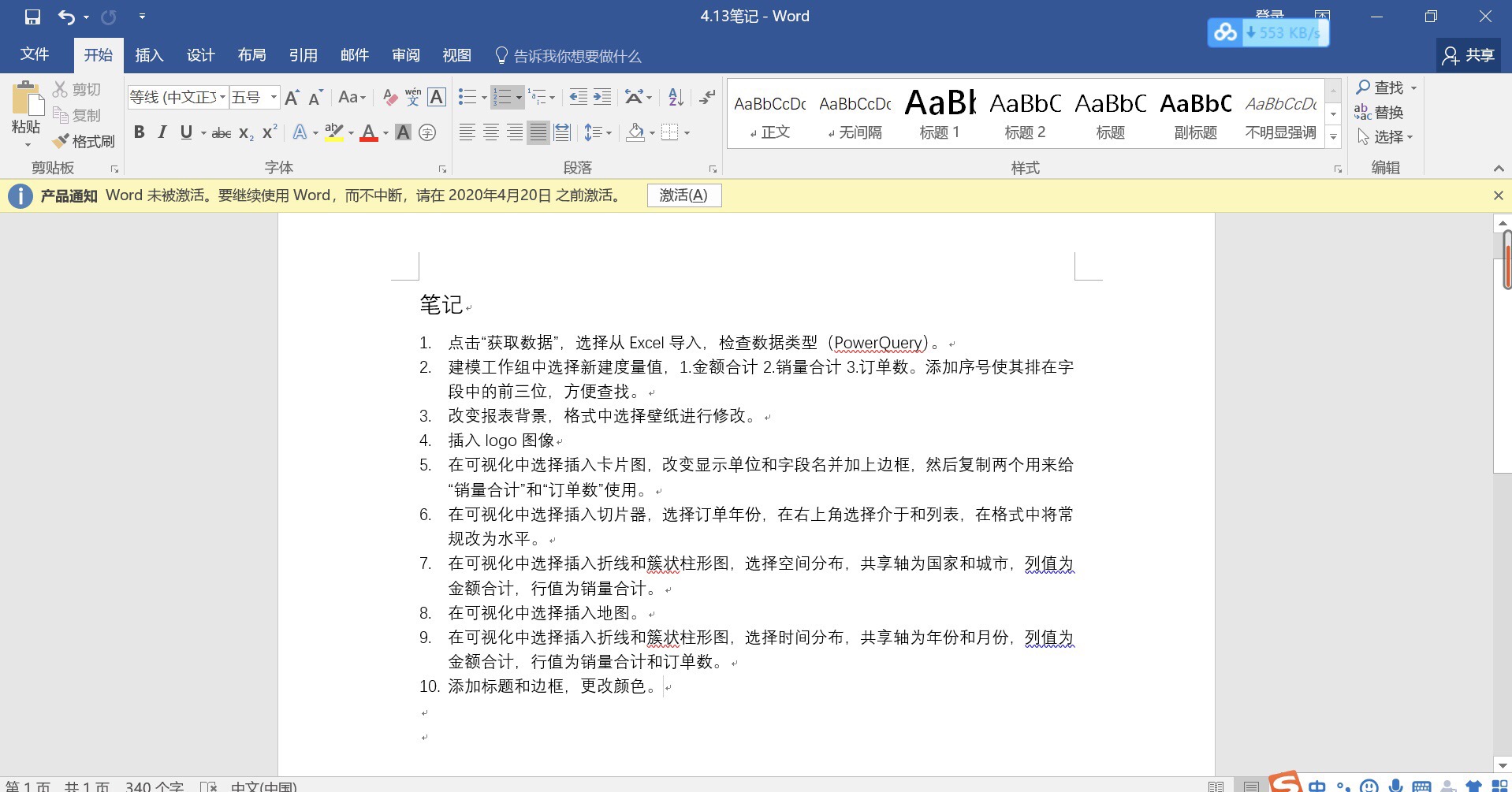Click the 激活(A) activate button

pyautogui.click(x=684, y=195)
